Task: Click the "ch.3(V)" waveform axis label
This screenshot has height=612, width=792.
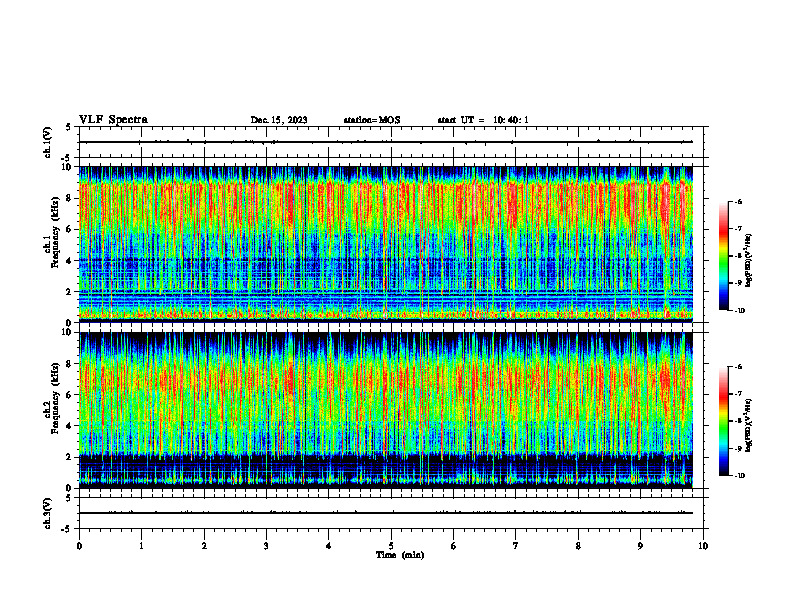Action: [x=47, y=513]
